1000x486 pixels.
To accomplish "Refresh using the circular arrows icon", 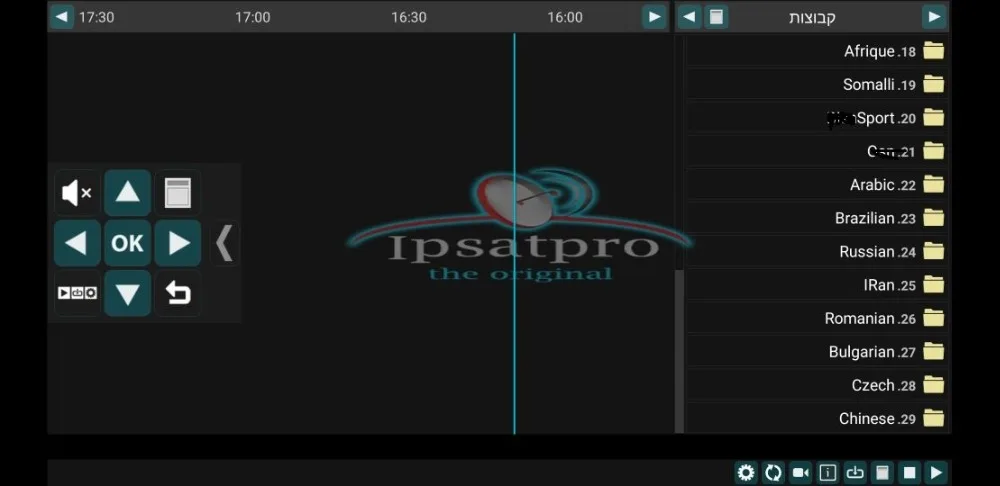I will (x=773, y=473).
